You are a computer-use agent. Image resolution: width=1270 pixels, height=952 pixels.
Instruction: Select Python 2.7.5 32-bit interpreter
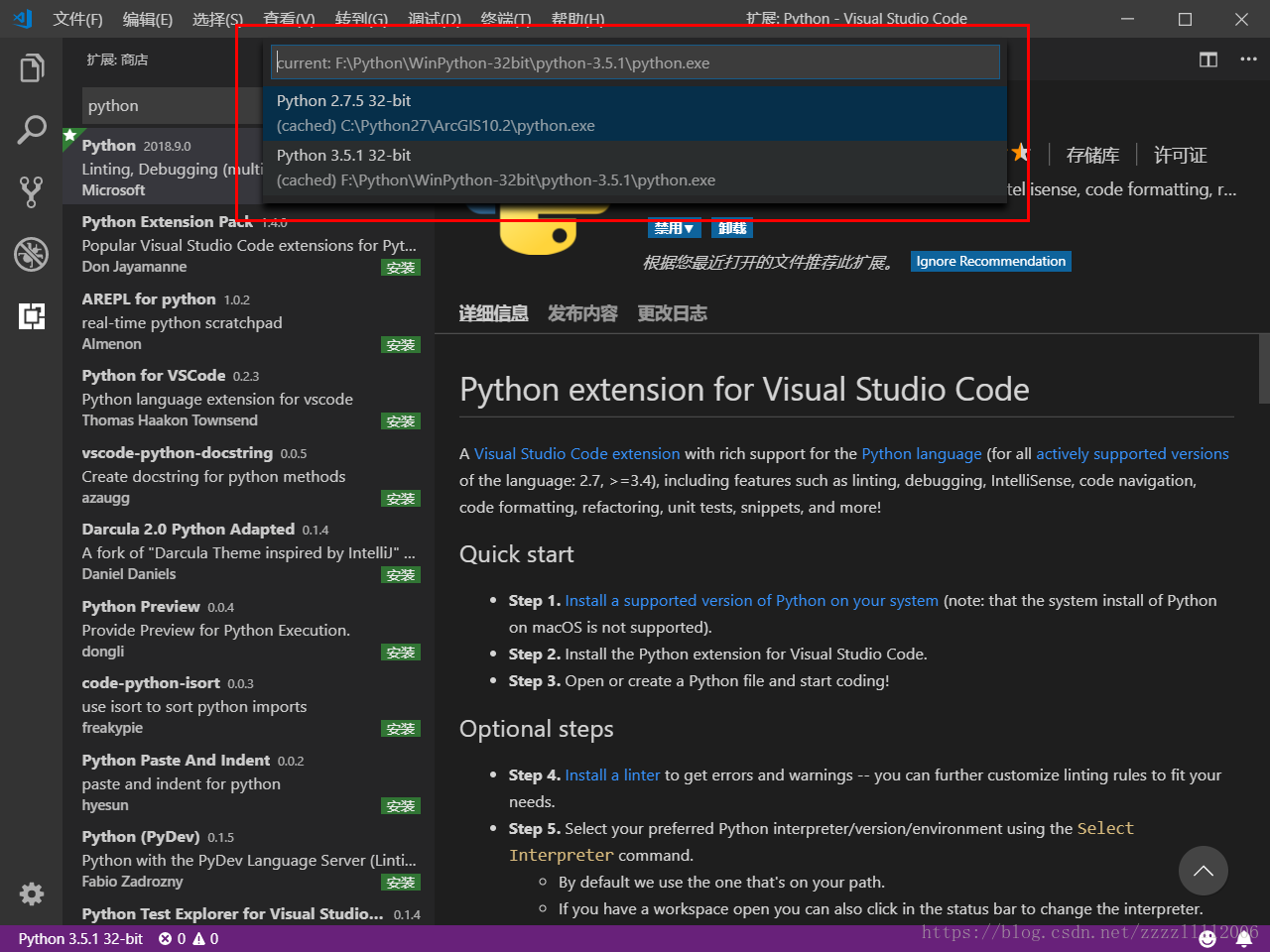(635, 113)
